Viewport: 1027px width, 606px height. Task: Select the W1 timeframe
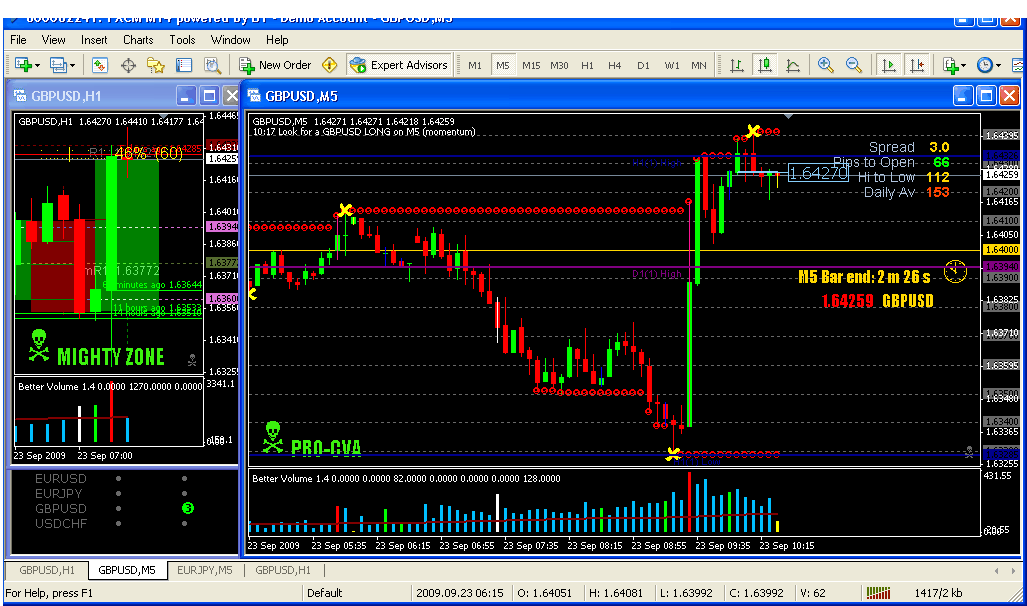pyautogui.click(x=672, y=65)
